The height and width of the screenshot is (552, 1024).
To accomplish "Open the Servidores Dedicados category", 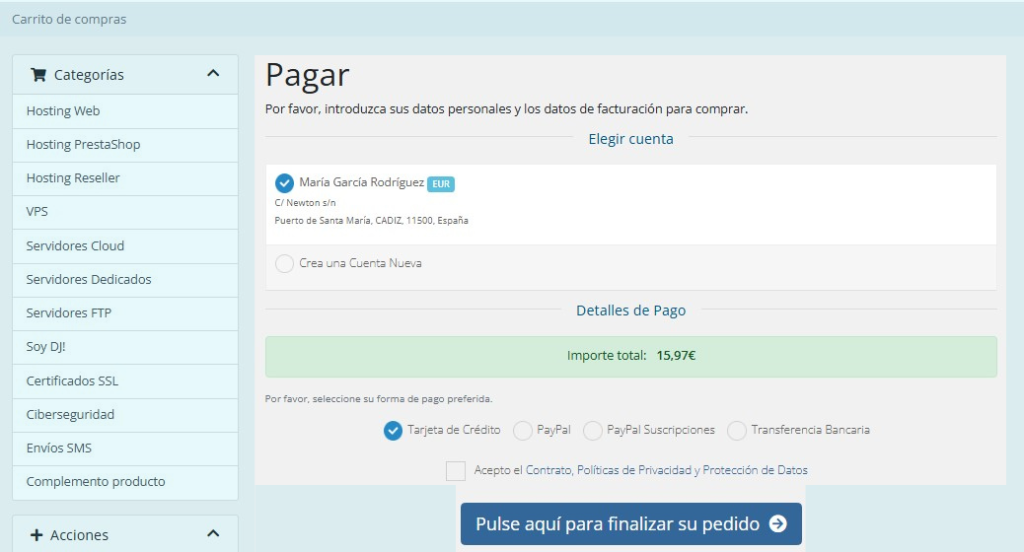I will click(x=125, y=280).
